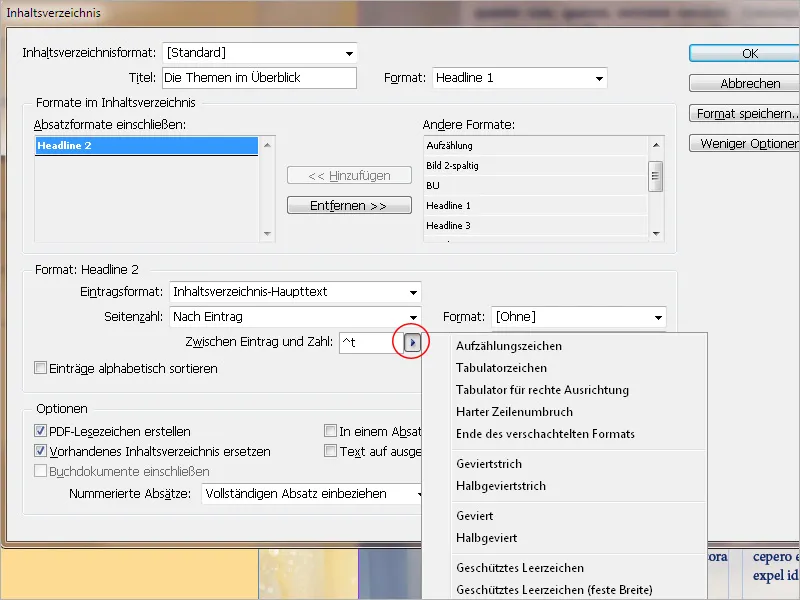800x600 pixels.
Task: Click the down scroll arrow of Andere Formate
Action: pyautogui.click(x=655, y=232)
